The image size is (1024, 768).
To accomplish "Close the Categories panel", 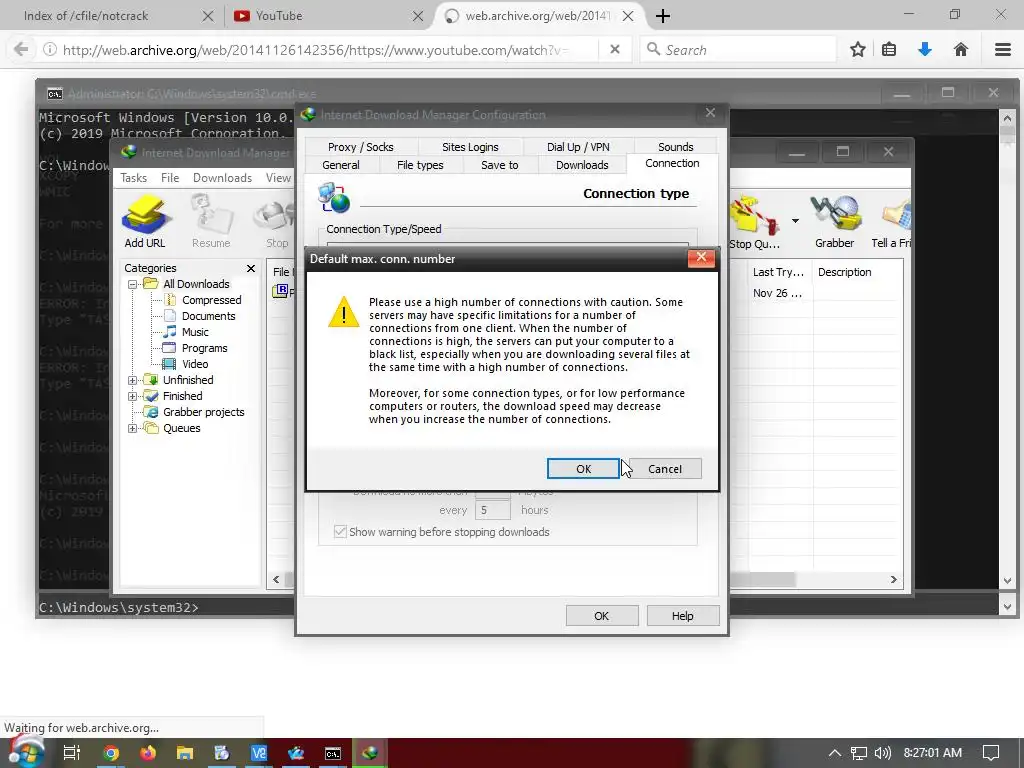I will (x=251, y=268).
